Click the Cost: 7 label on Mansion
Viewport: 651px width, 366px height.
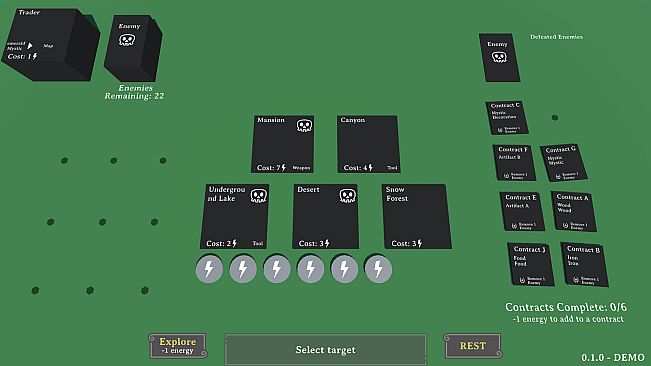coord(271,168)
